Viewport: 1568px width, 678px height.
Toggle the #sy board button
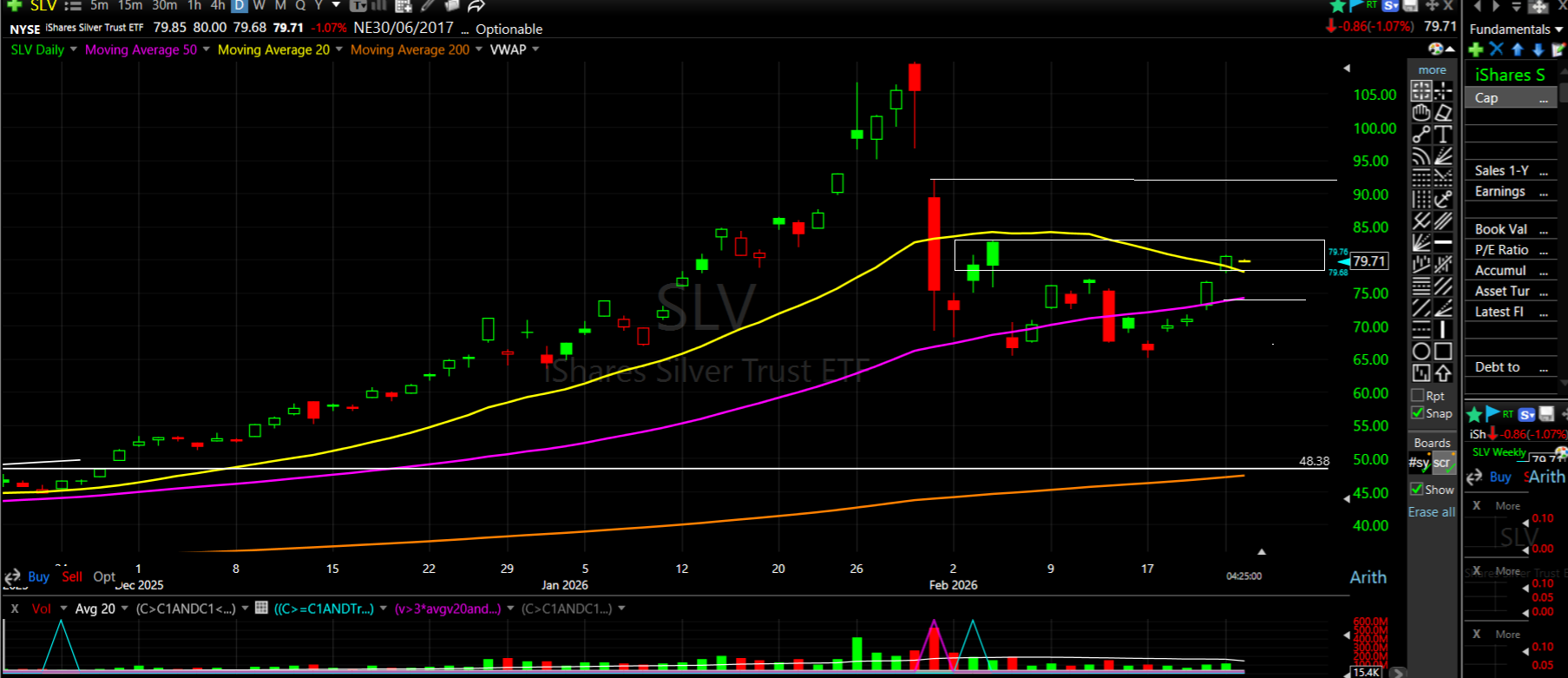(x=1419, y=463)
